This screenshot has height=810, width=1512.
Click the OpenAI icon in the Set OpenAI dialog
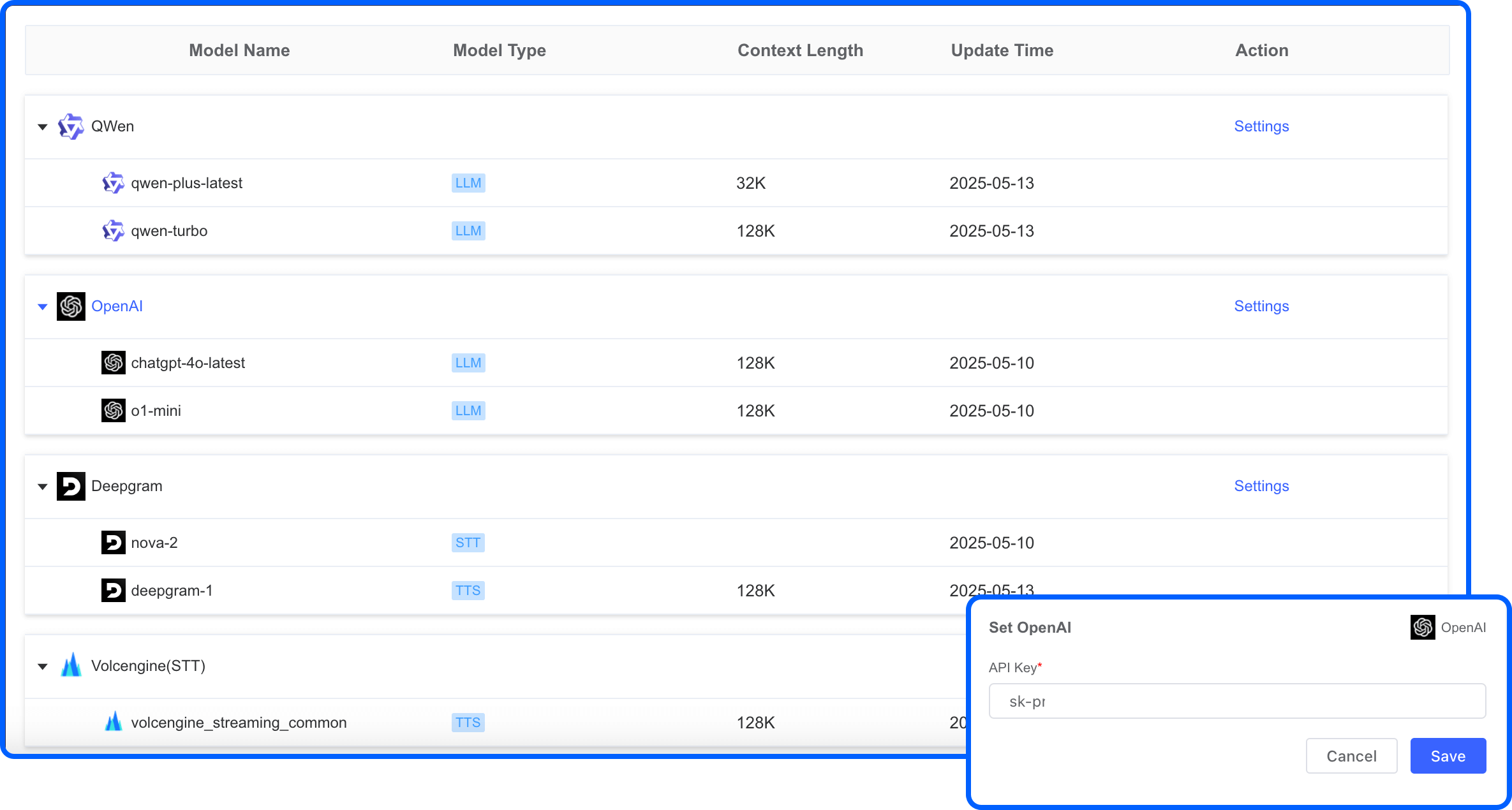point(1421,627)
